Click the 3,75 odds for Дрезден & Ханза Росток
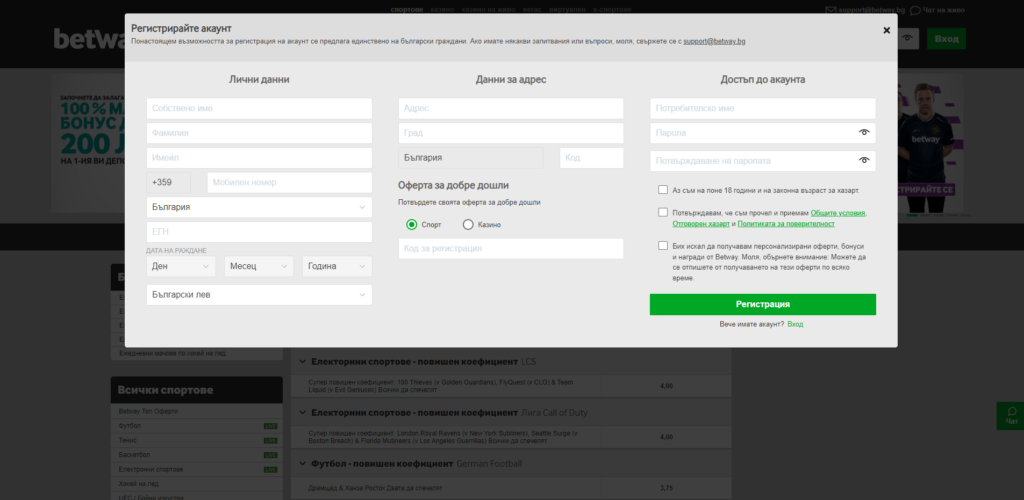The image size is (1024, 500). tap(666, 488)
